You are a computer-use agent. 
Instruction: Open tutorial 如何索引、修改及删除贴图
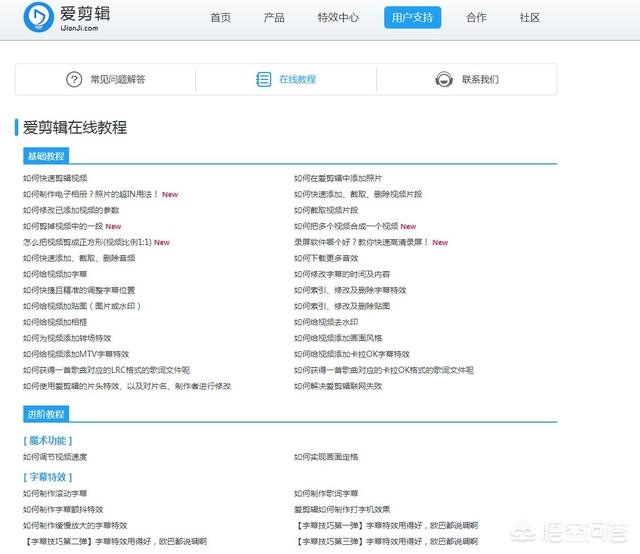pos(342,306)
